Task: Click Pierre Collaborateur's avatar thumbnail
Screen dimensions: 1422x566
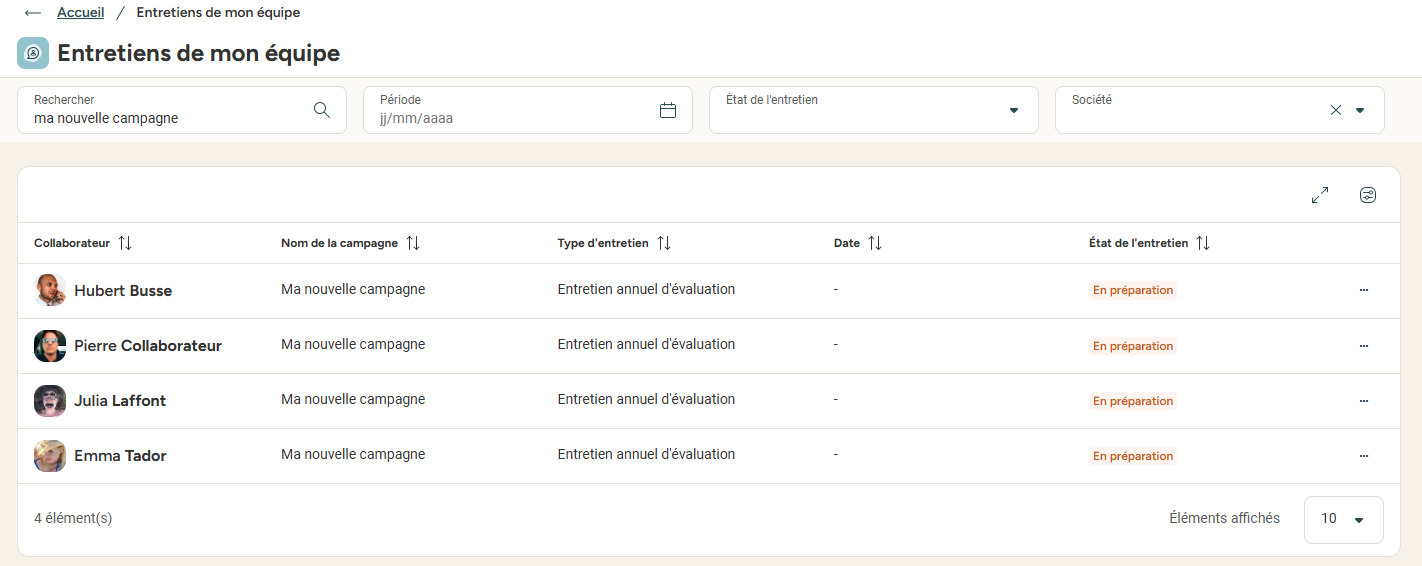Action: tap(50, 346)
